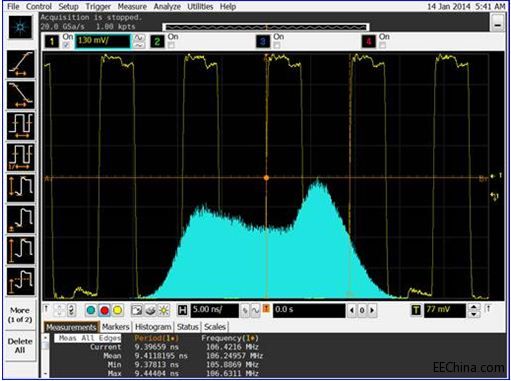Enable the channel 4 On checkbox
Image resolution: width=511 pixels, height=381 pixels.
(x=383, y=45)
